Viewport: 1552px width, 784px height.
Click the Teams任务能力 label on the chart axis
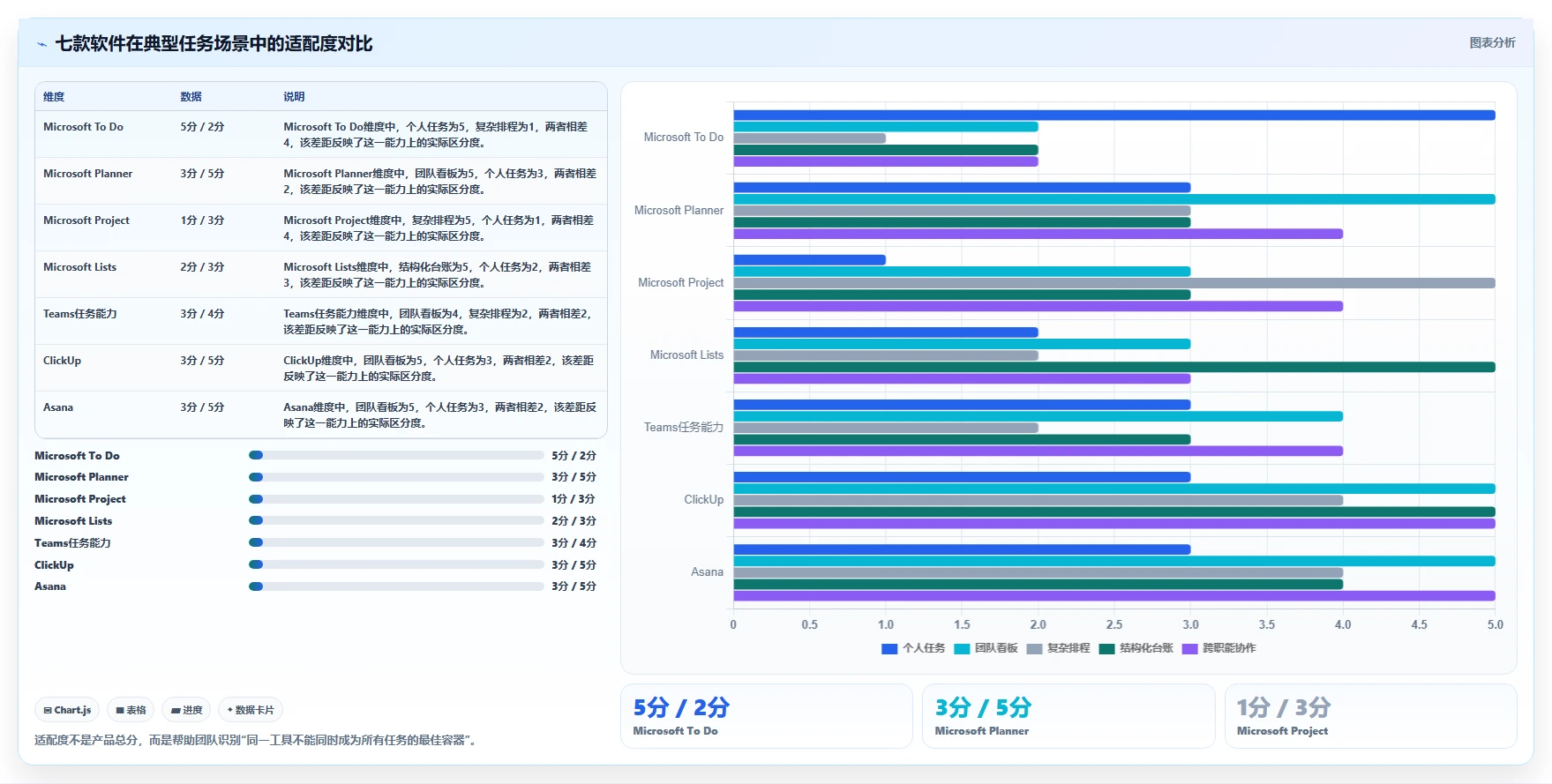point(684,428)
